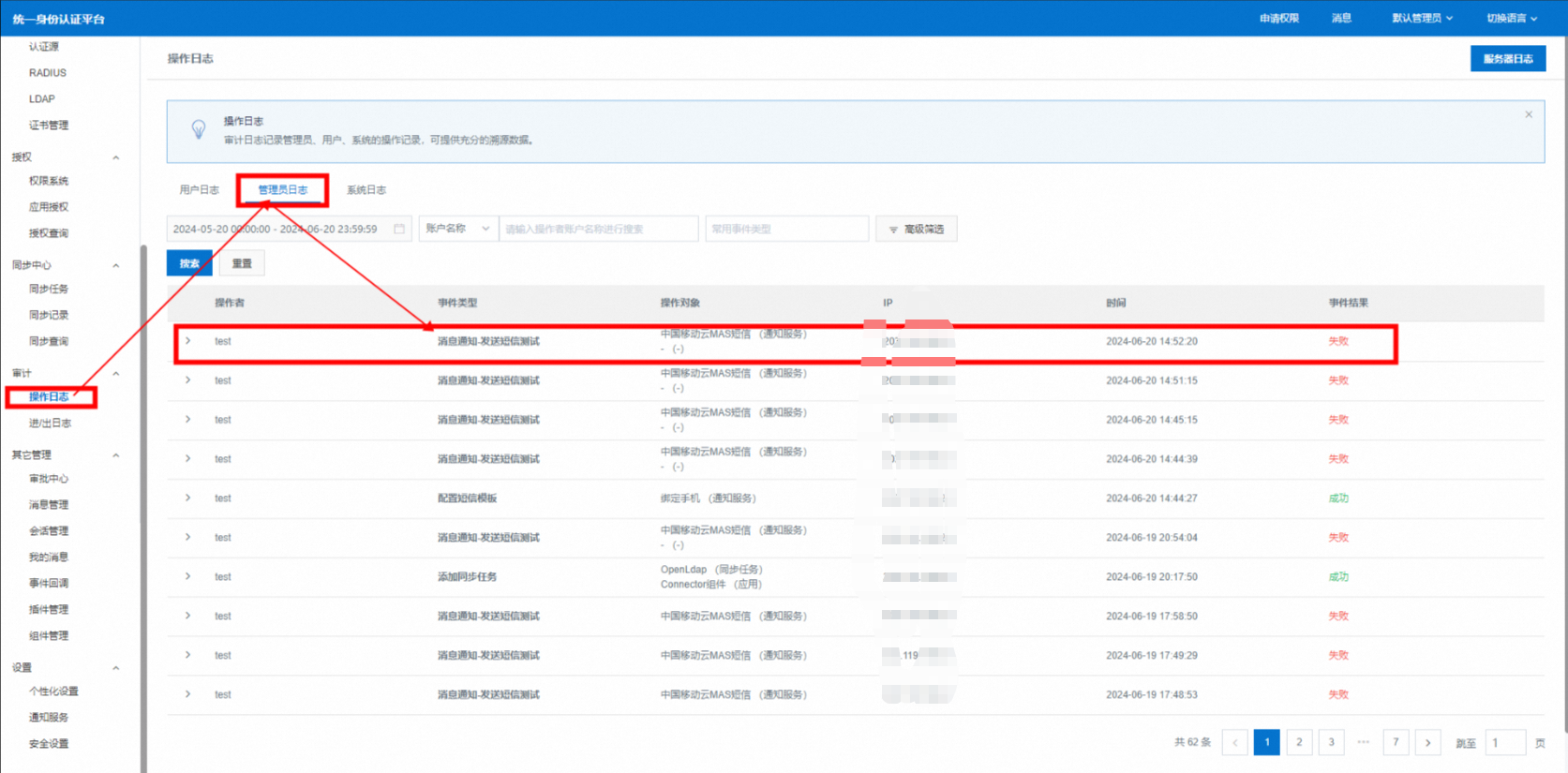The width and height of the screenshot is (1568, 773).
Task: Open 进/出日志 in the sidebar
Action: coord(50,424)
